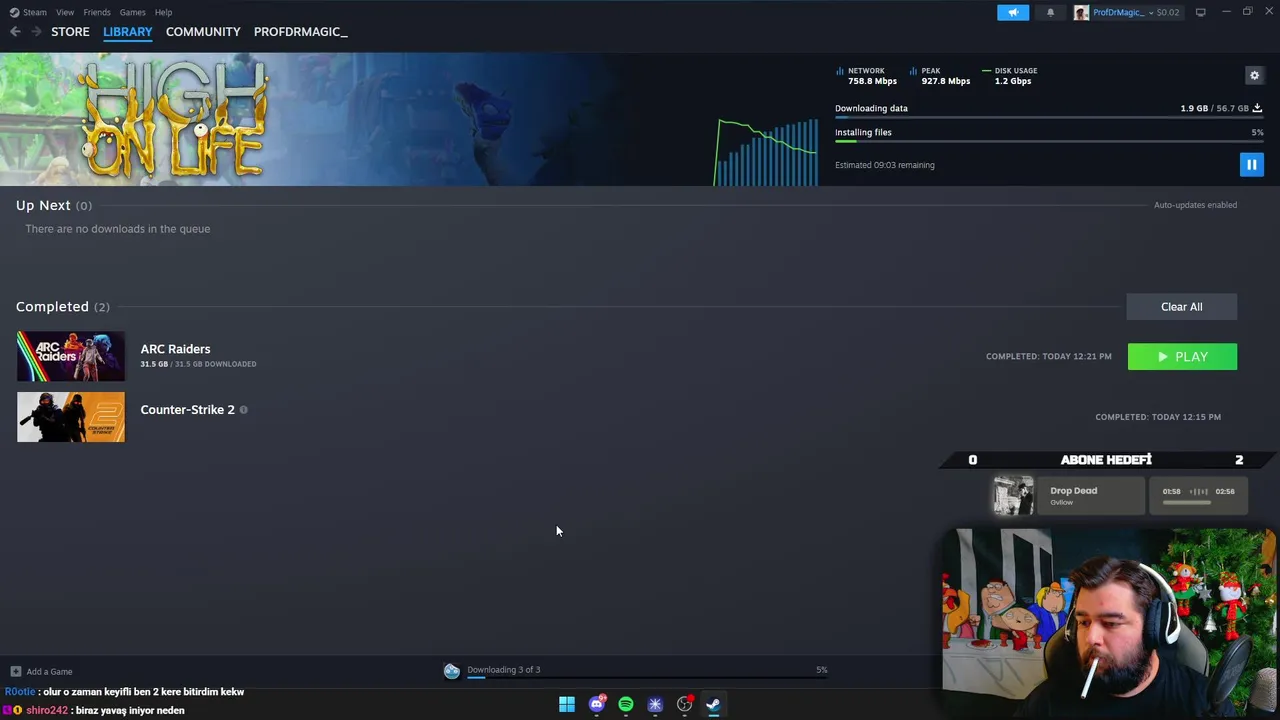The height and width of the screenshot is (720, 1280).
Task: Click the PEAK speed bars icon
Action: click(914, 71)
